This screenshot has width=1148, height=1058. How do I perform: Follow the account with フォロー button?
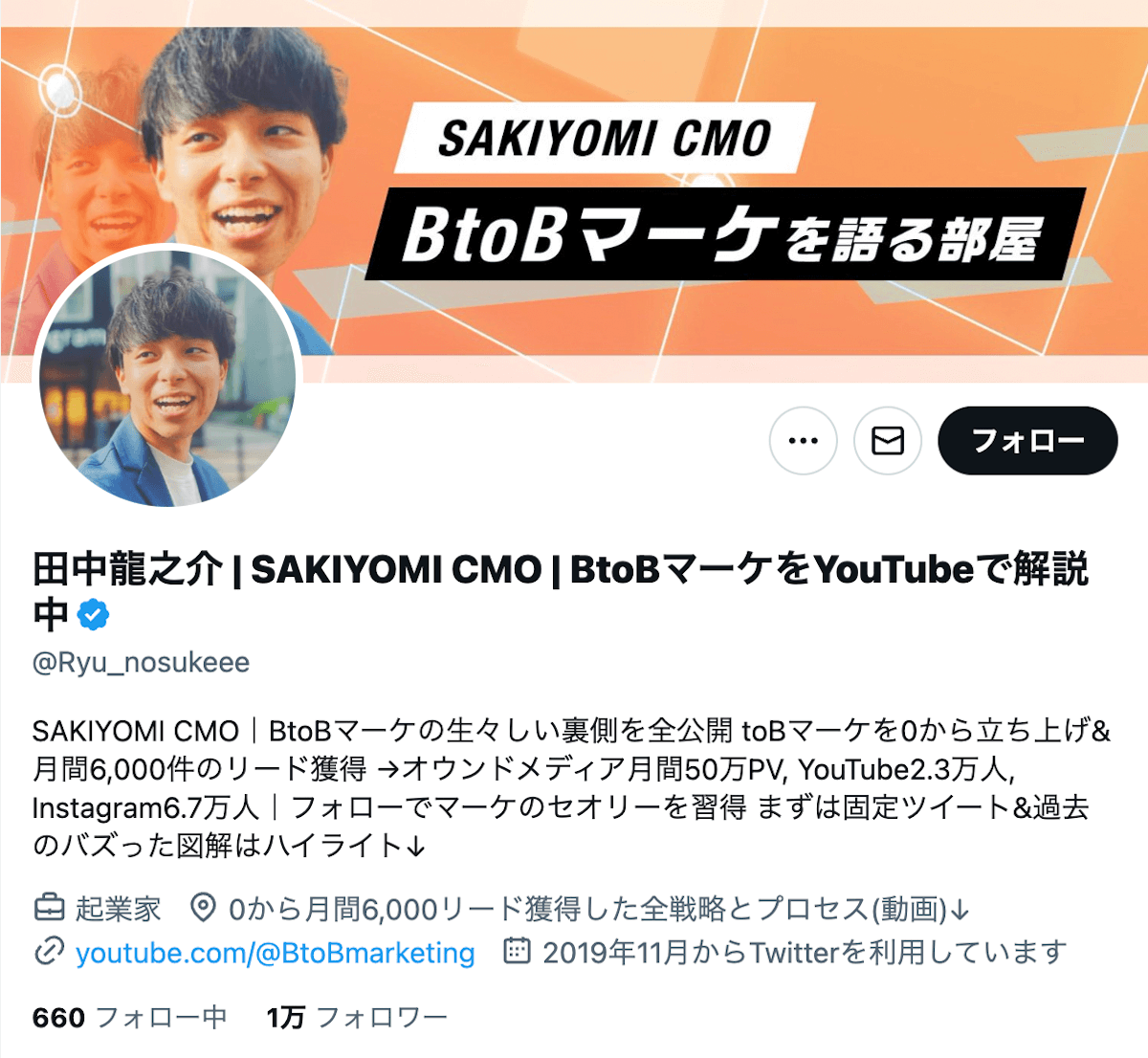[1027, 441]
